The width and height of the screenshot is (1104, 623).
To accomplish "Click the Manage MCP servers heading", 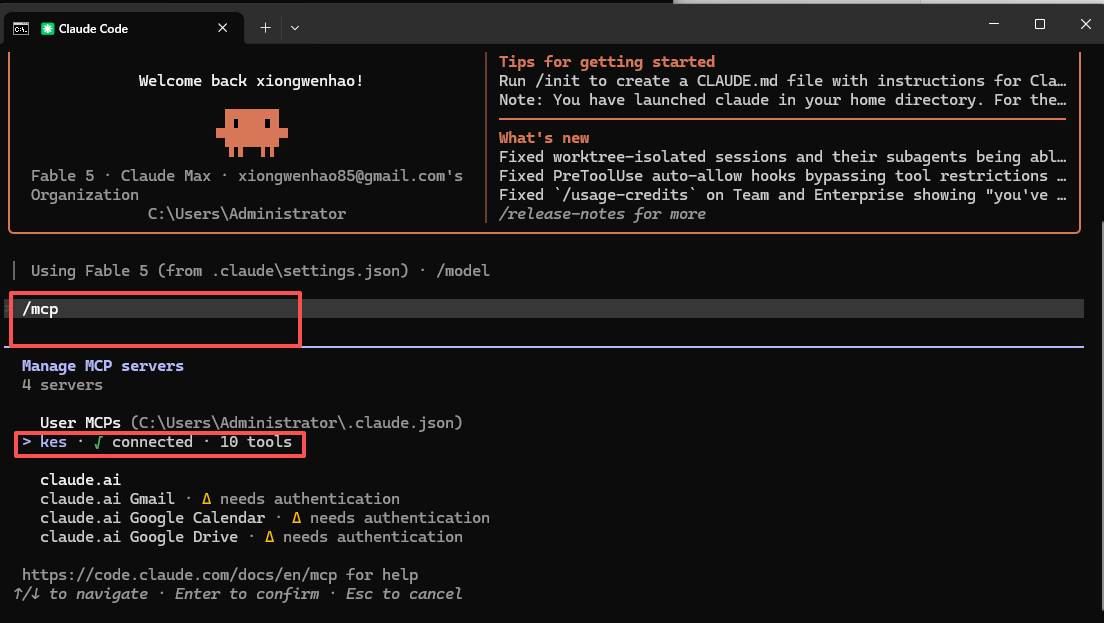I will (103, 366).
